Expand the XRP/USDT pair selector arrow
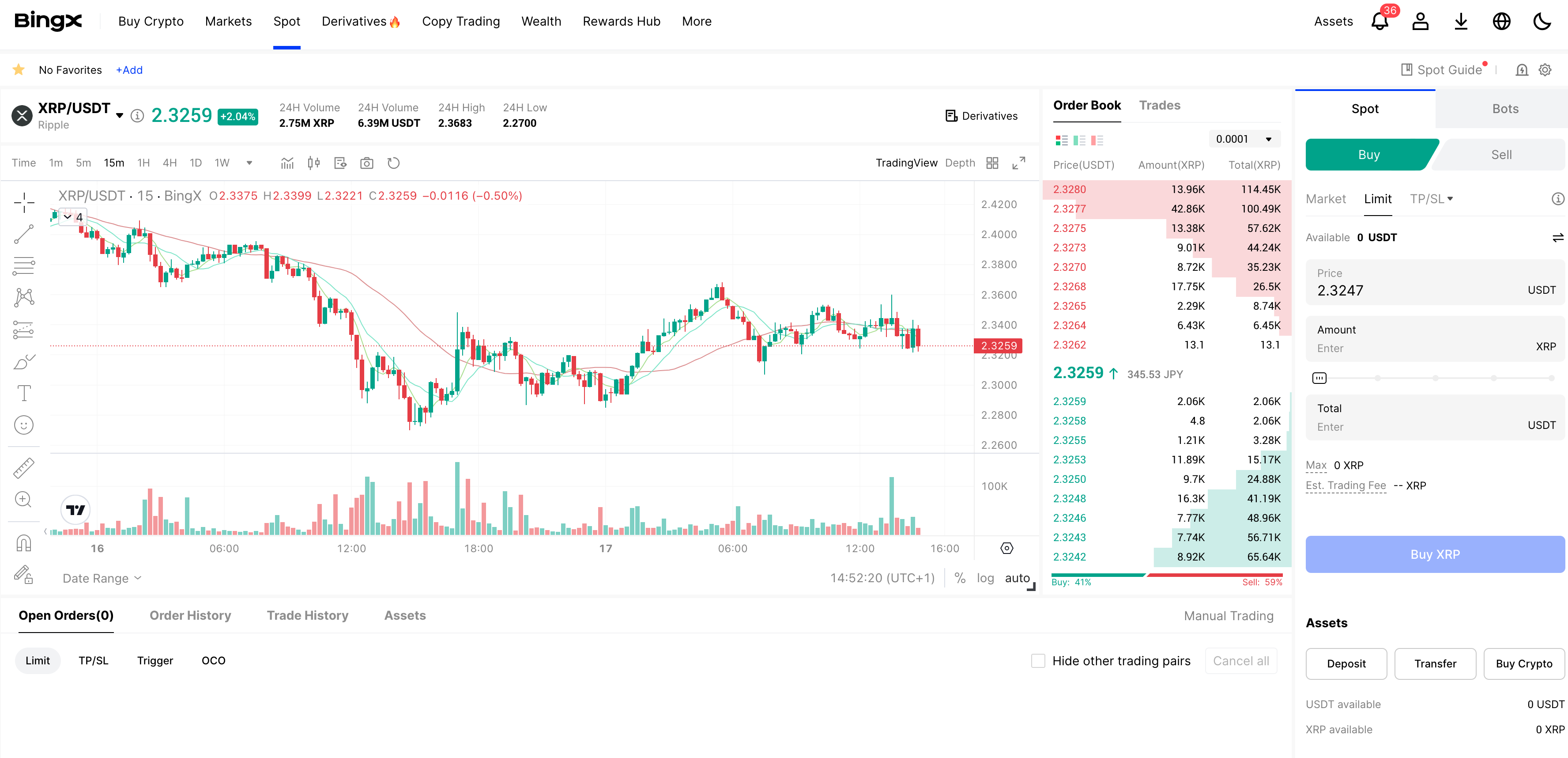This screenshot has width=1568, height=758. (119, 115)
